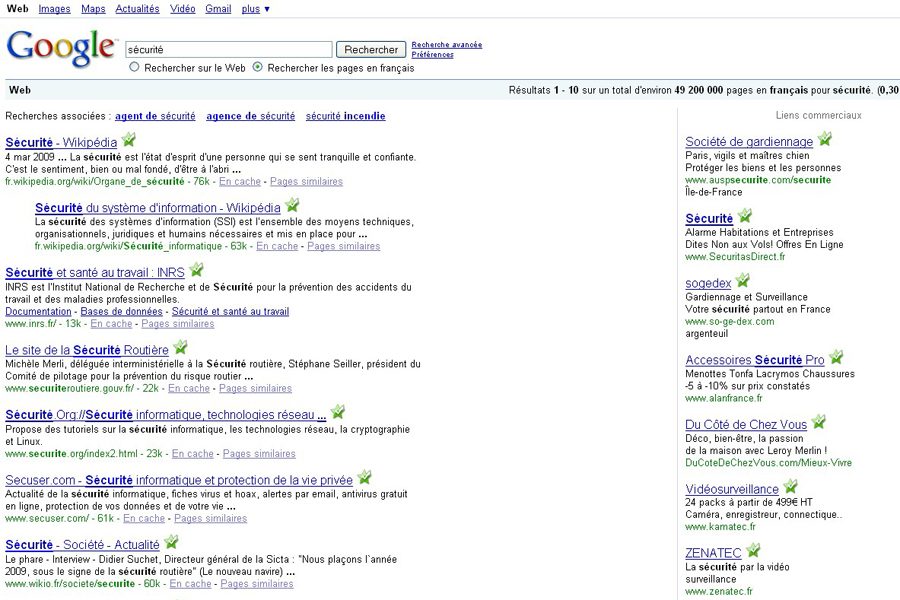Viewport: 900px width, 600px height.
Task: Click star icon next to INRS result
Action: (196, 270)
